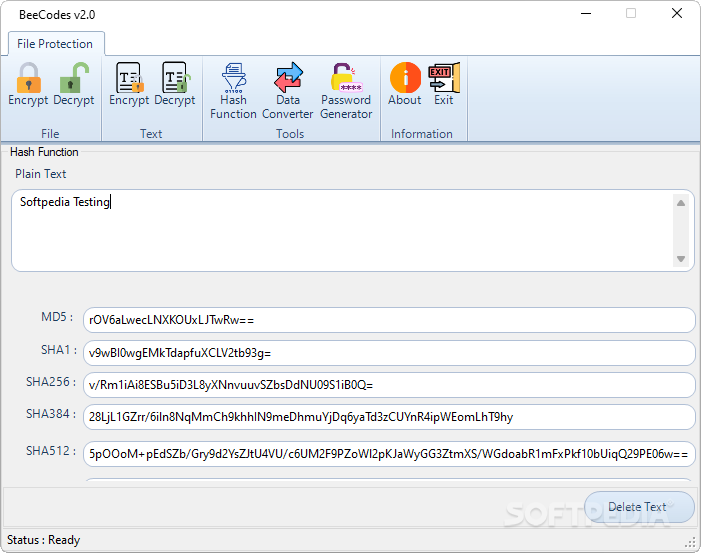The width and height of the screenshot is (701, 553).
Task: Click the 'Information' ribbon group label
Action: [422, 134]
